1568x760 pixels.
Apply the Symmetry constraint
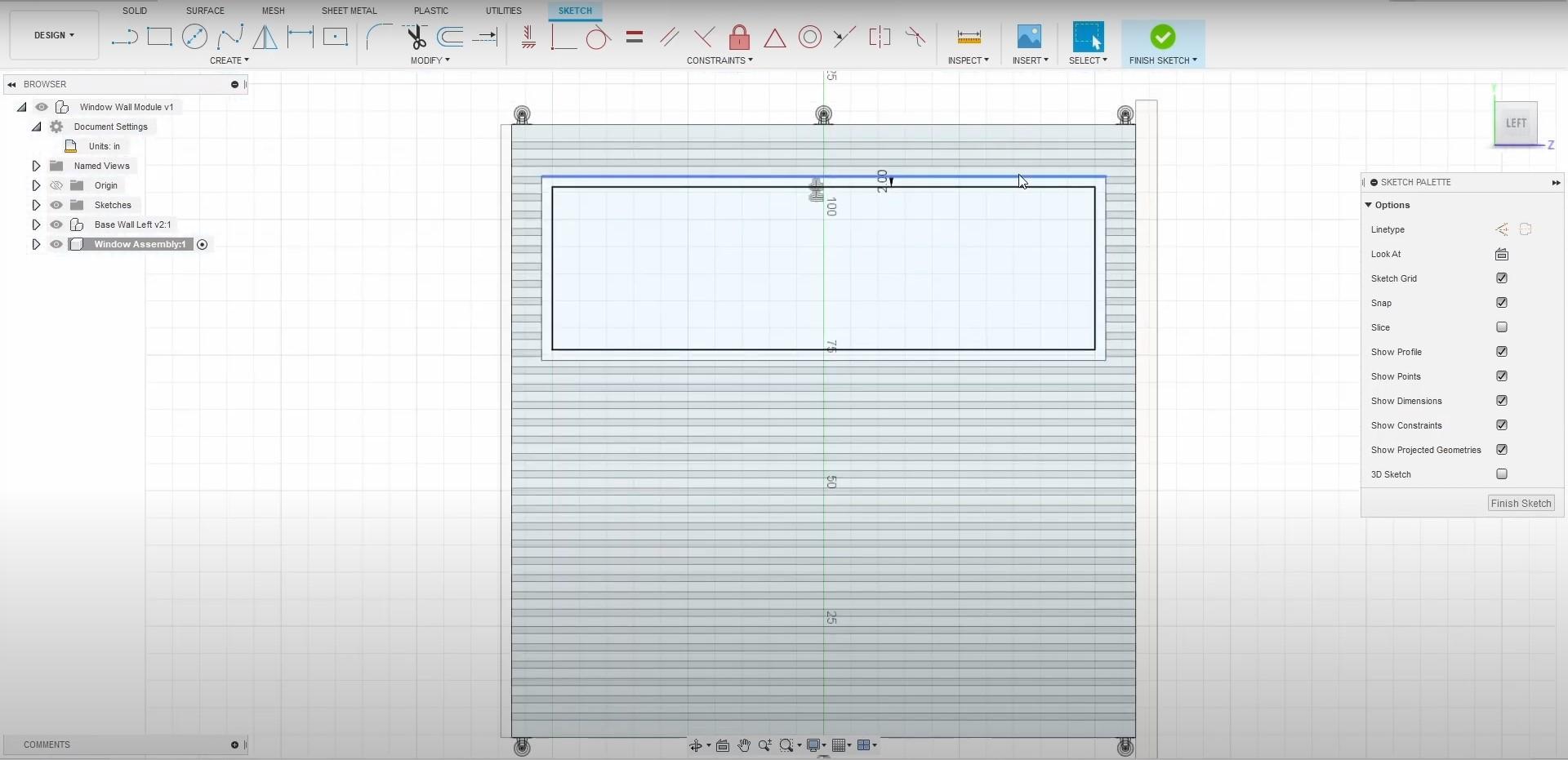(880, 37)
